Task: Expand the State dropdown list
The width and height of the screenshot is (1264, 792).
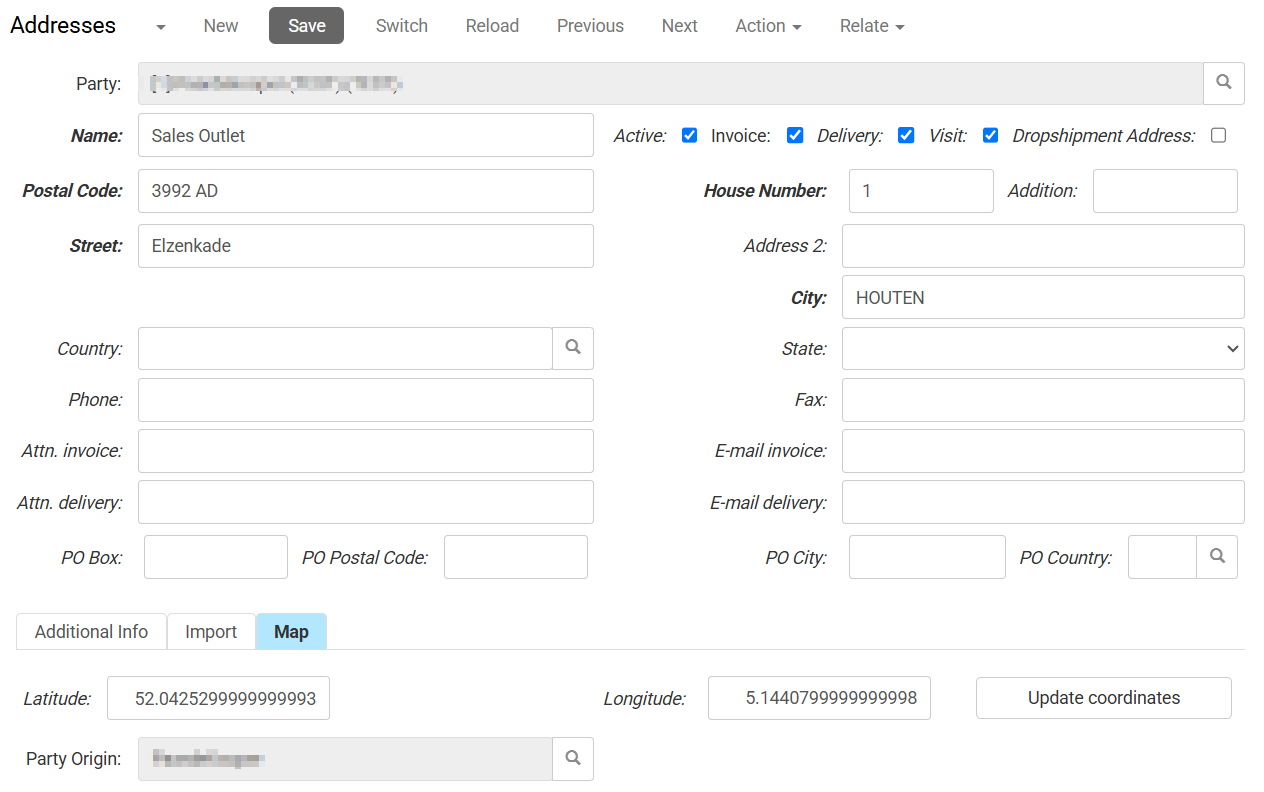Action: pyautogui.click(x=1043, y=348)
